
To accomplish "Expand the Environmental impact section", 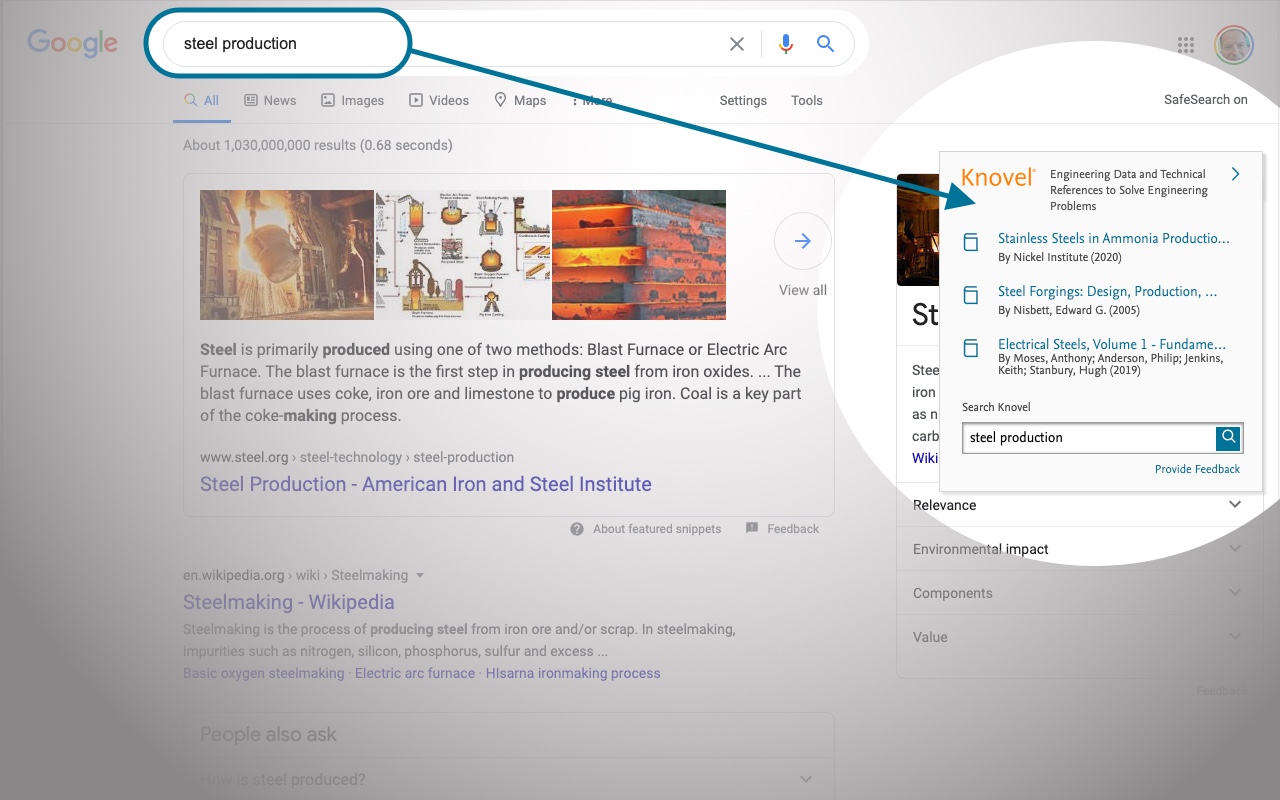I will pyautogui.click(x=1234, y=549).
